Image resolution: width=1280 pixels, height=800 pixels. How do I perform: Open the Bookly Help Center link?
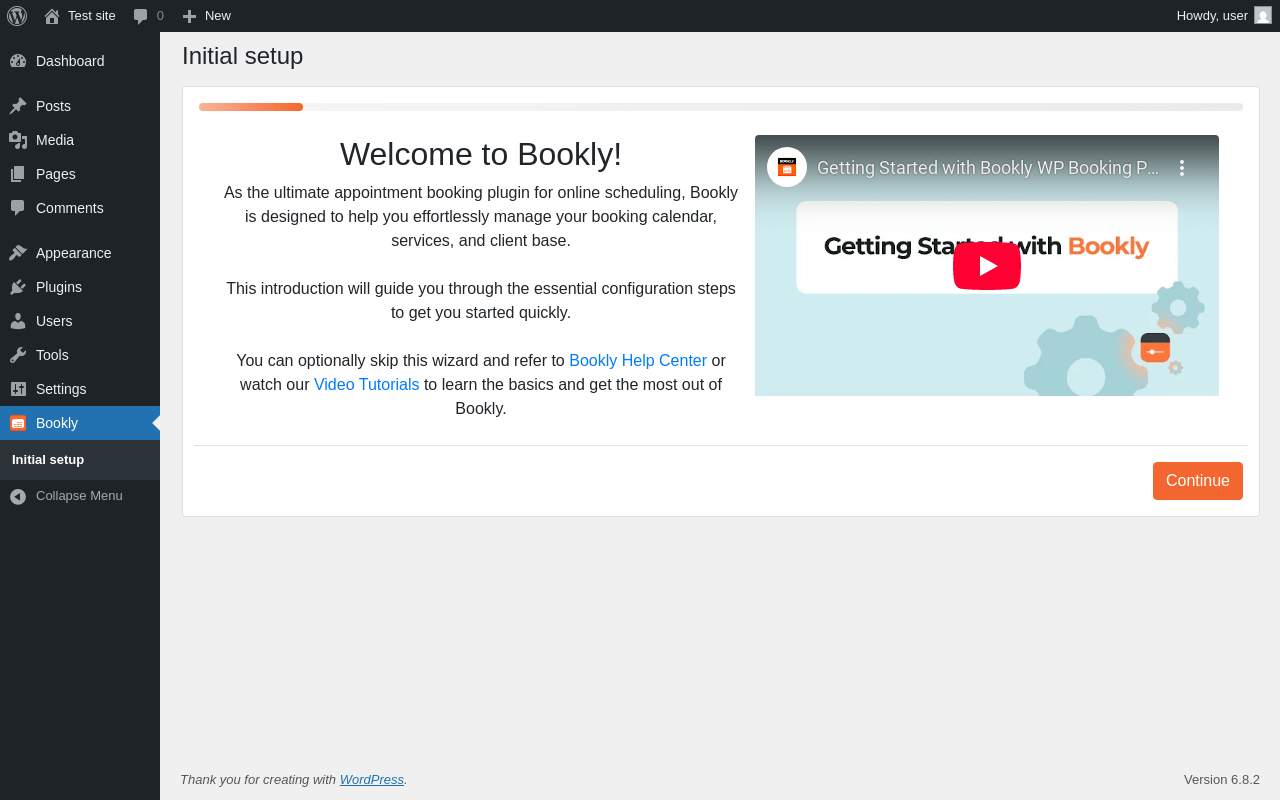click(x=638, y=360)
